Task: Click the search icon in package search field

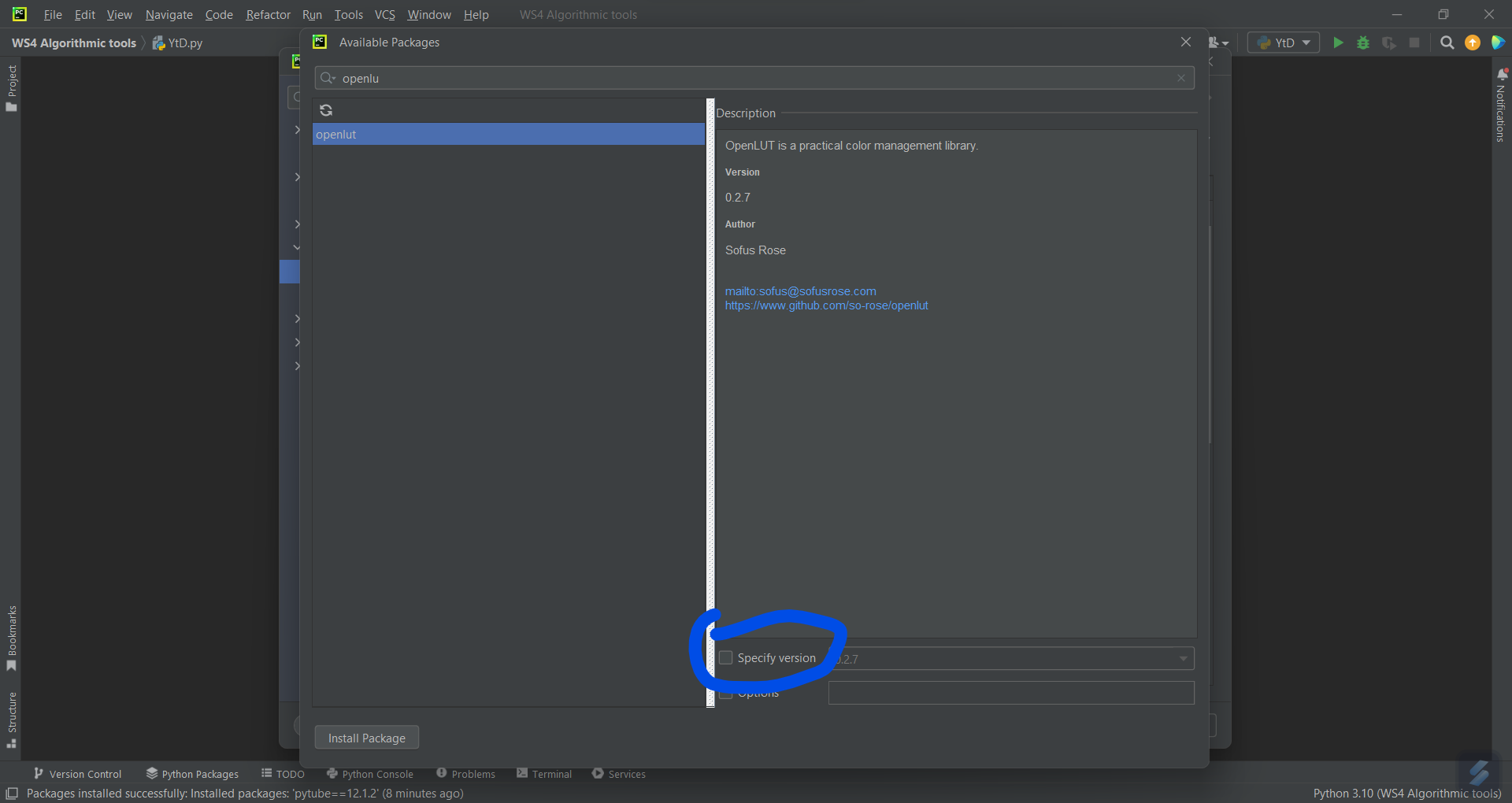Action: [x=328, y=78]
